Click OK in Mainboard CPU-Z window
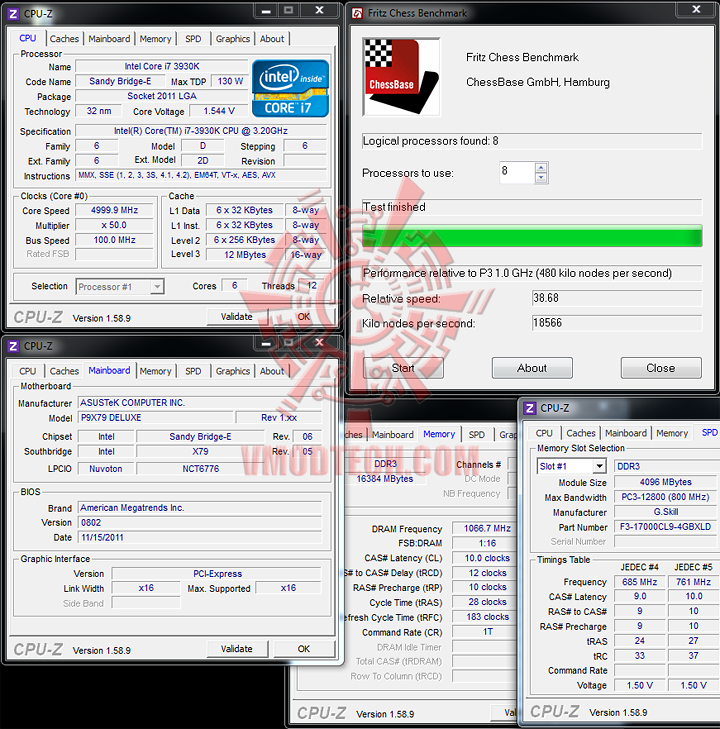The height and width of the screenshot is (729, 720). click(x=304, y=649)
